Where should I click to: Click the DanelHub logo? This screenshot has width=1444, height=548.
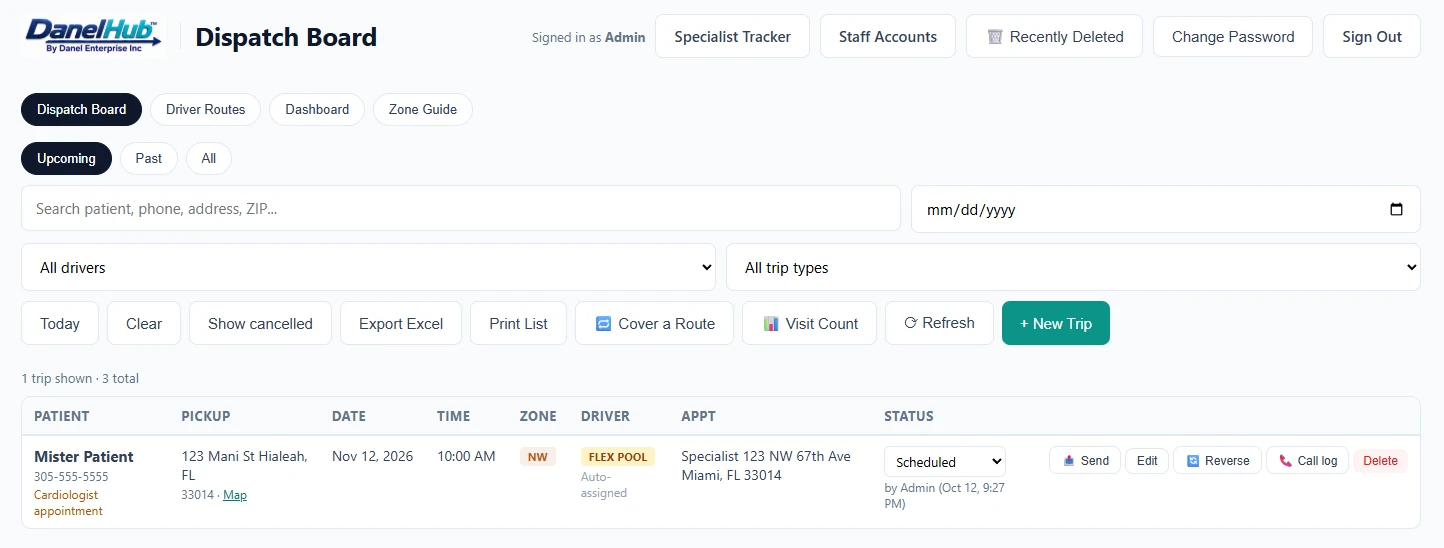(92, 36)
